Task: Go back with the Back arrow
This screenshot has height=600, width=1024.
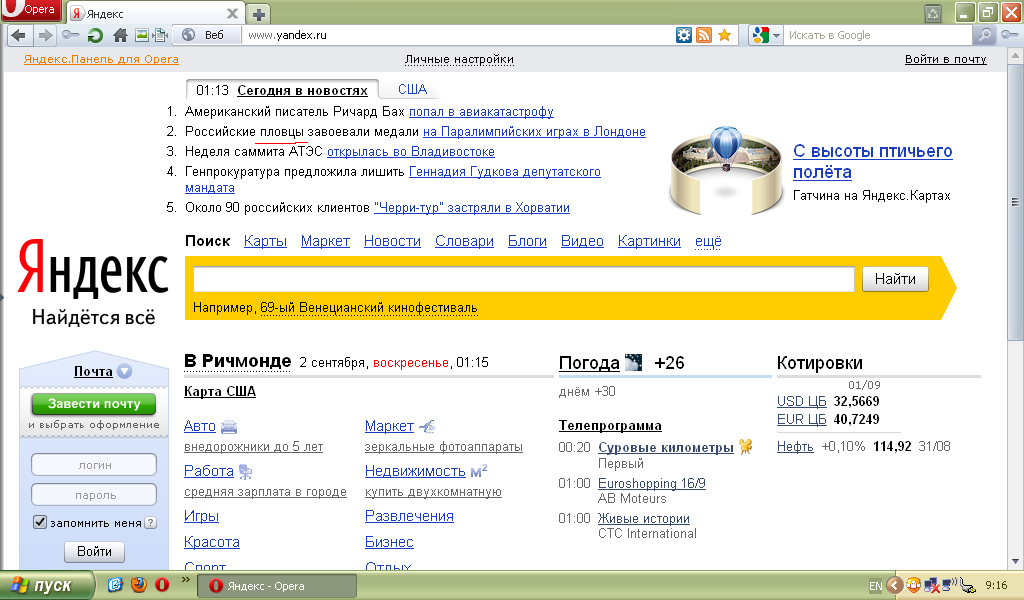Action: click(x=19, y=35)
